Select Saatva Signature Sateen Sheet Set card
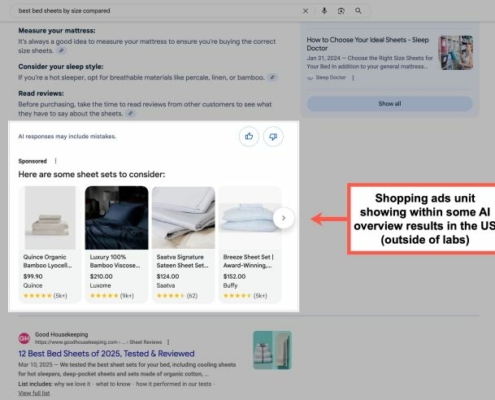495x400 pixels. point(183,244)
